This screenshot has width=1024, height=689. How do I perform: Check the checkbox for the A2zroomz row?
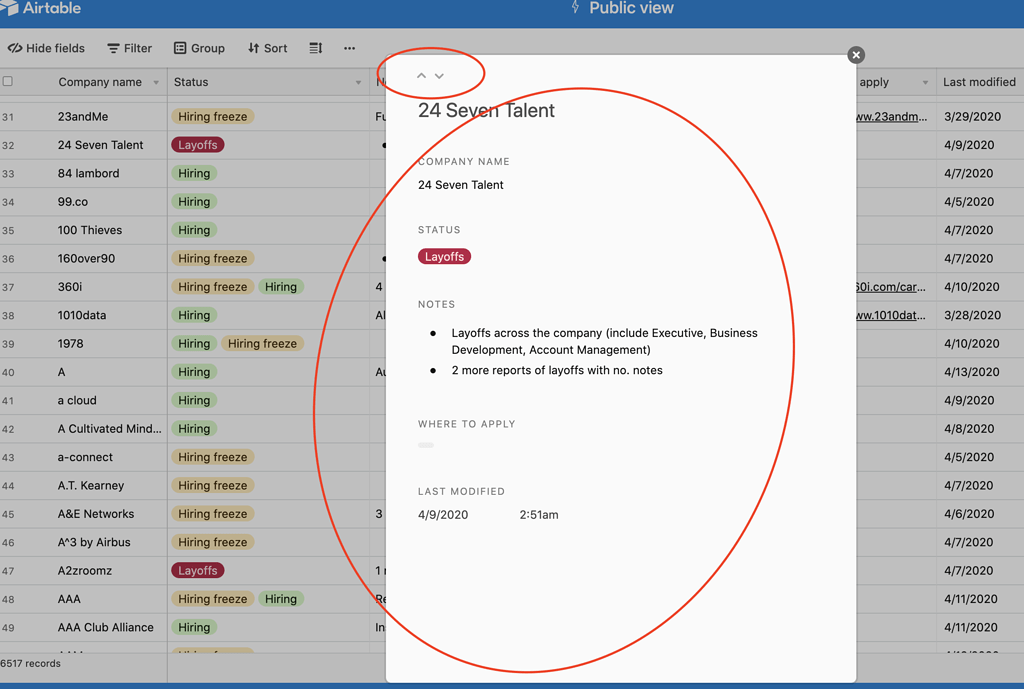coord(9,570)
